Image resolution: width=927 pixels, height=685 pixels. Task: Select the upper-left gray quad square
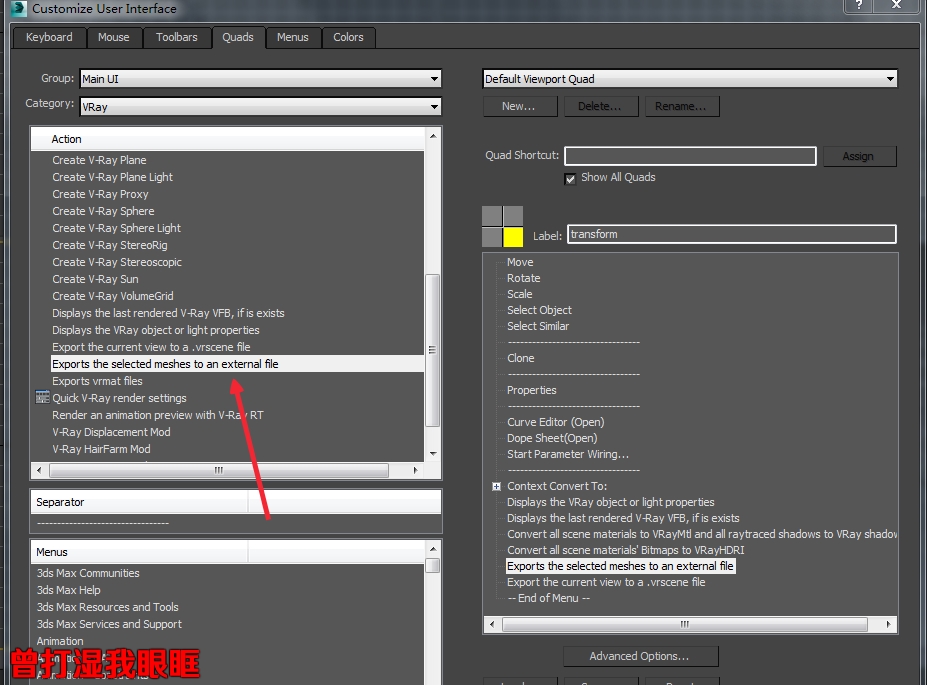point(492,216)
